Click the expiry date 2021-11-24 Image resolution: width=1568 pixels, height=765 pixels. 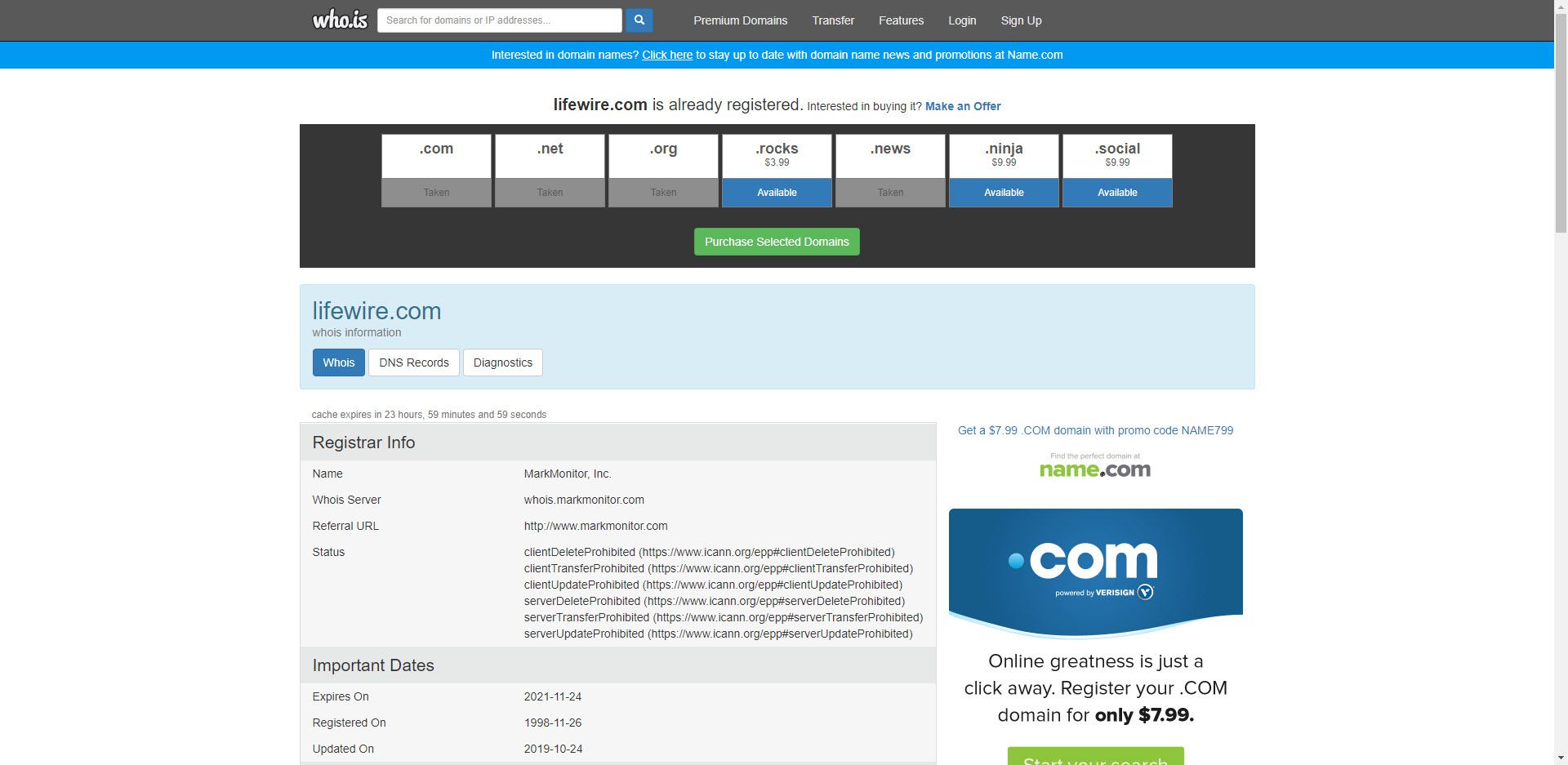(553, 696)
